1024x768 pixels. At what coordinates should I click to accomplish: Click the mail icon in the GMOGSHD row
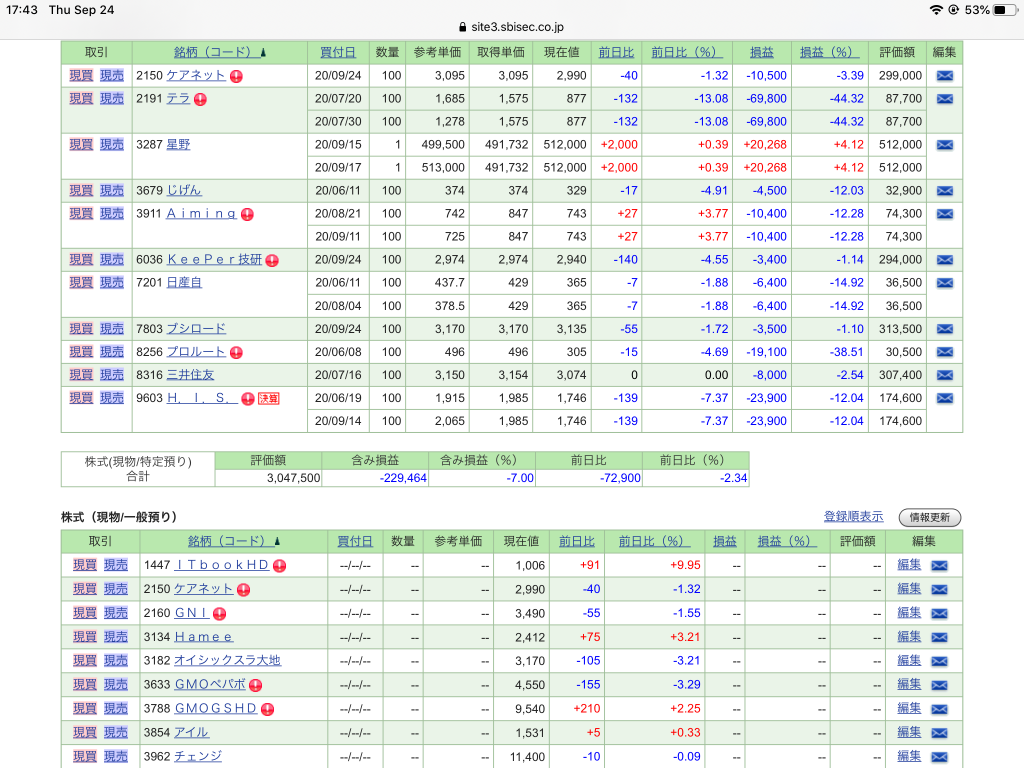(x=939, y=709)
